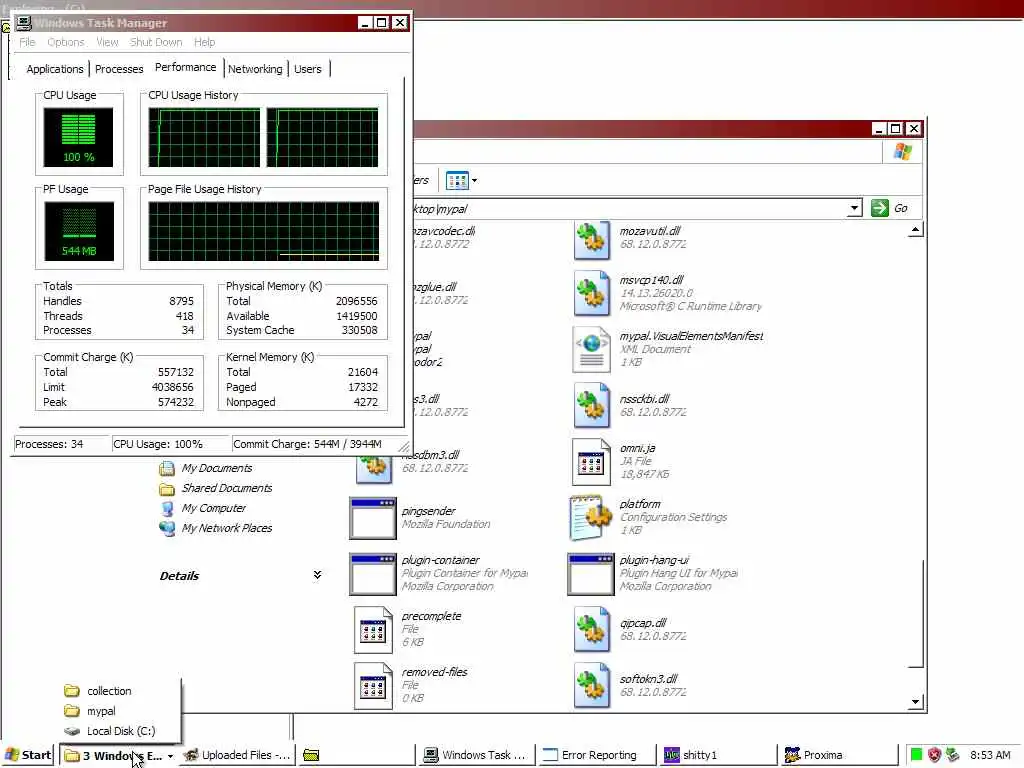Select the plugin-hang-ui application icon
Viewport: 1024px width, 768px height.
pos(590,574)
